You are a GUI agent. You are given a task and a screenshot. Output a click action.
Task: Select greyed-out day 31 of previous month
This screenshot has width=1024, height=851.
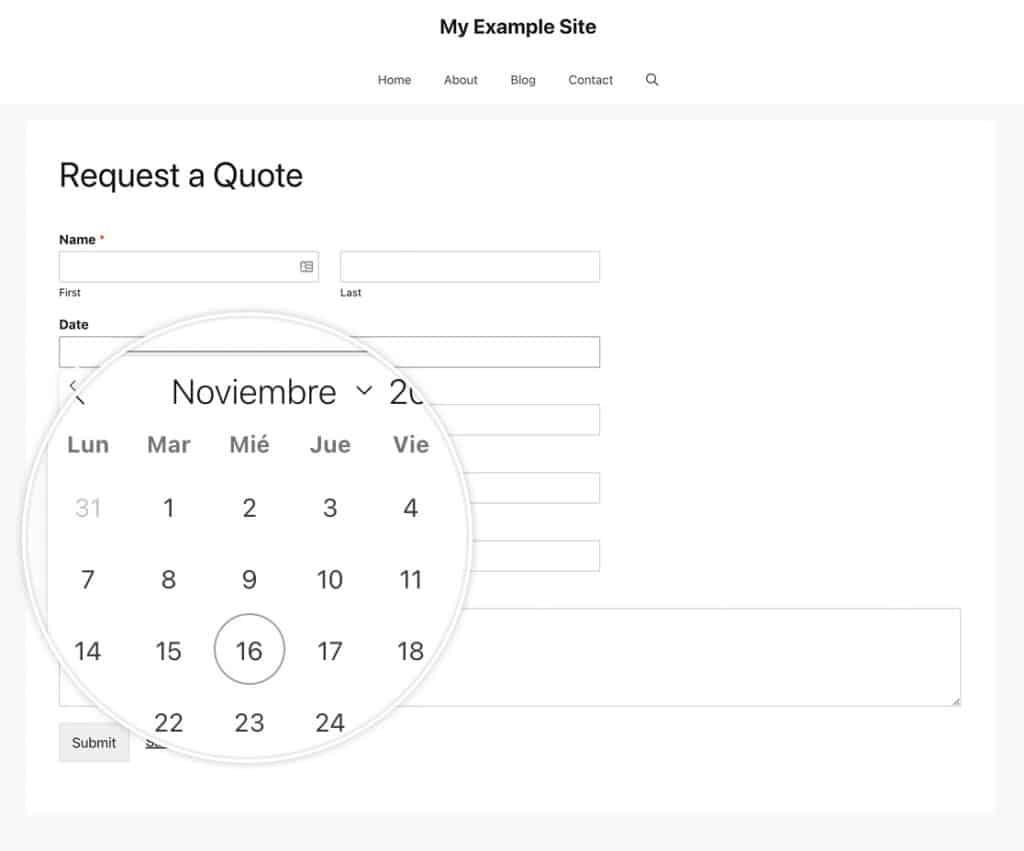pyautogui.click(x=88, y=508)
